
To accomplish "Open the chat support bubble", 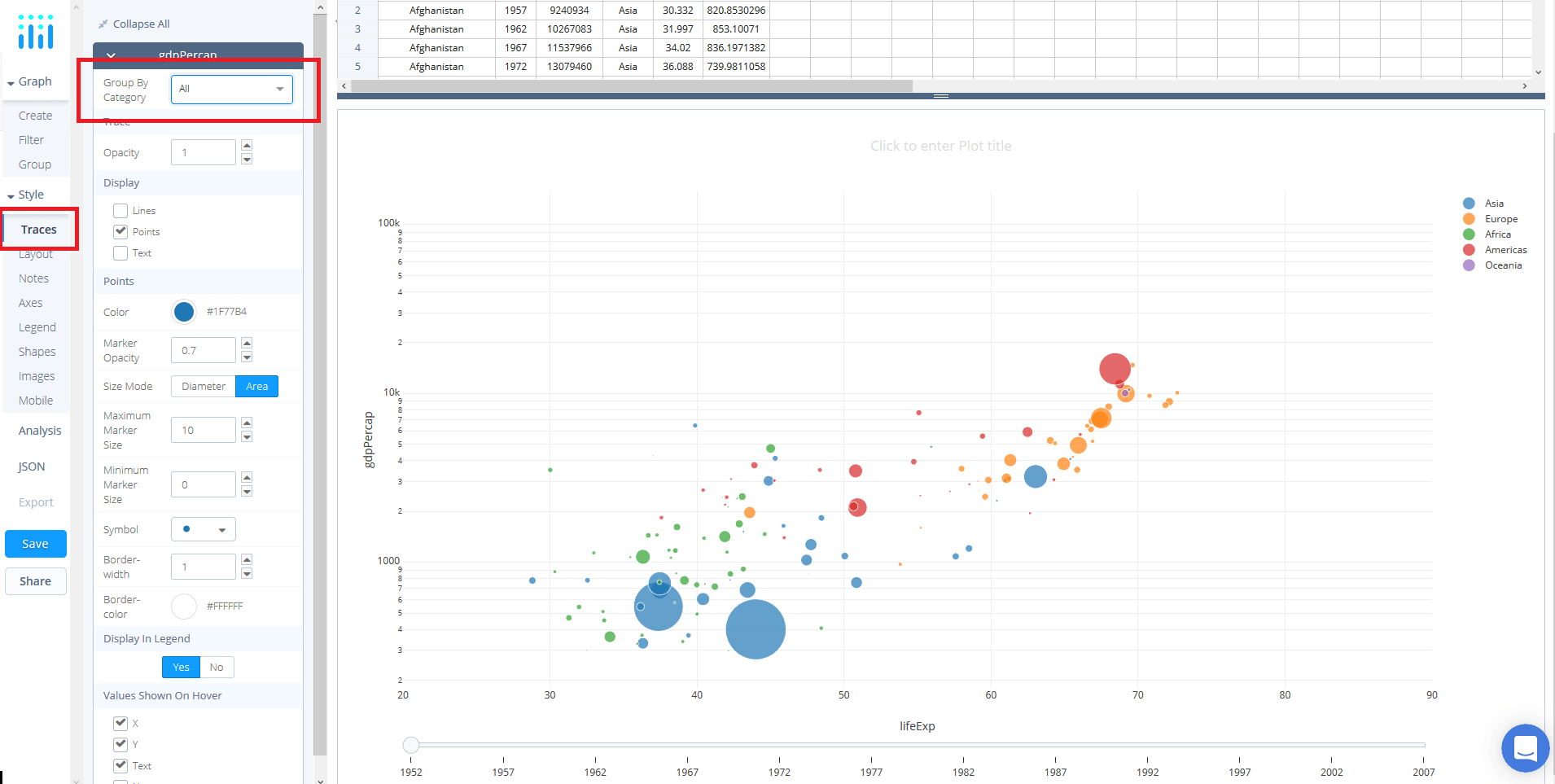I will pyautogui.click(x=1525, y=747).
